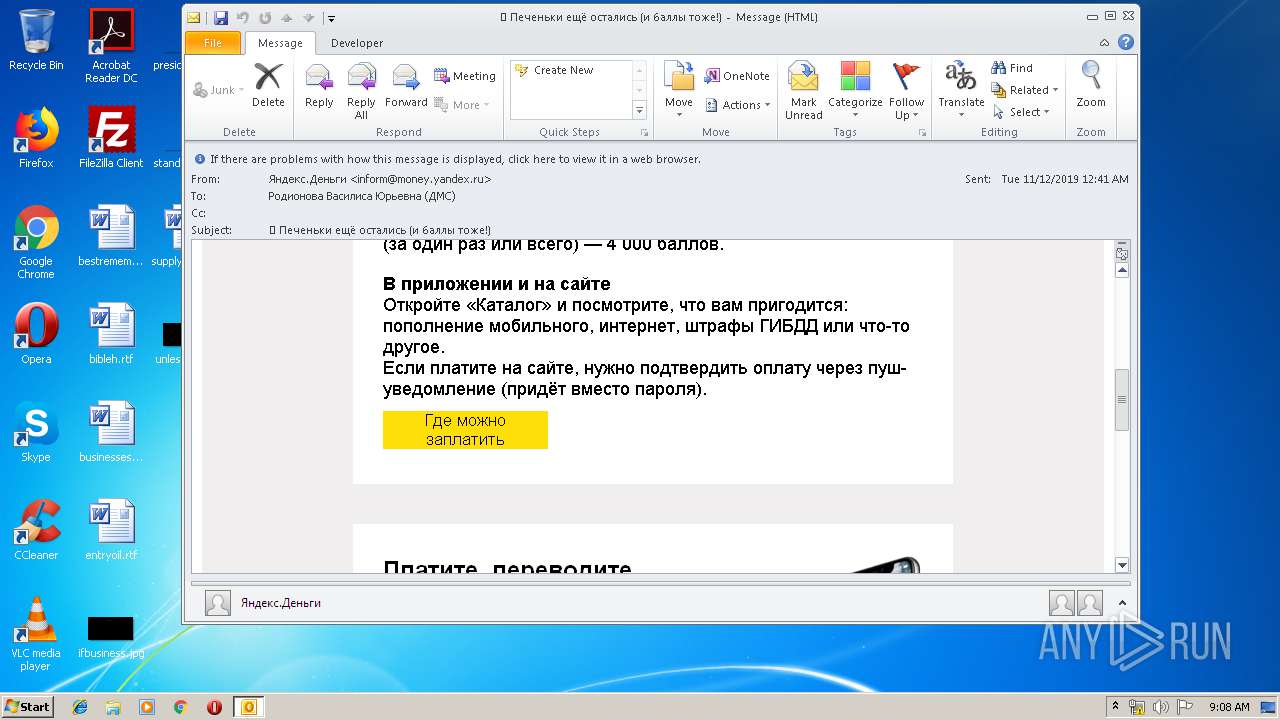Choose Reply All in Respond group
This screenshot has height=720, width=1280.
[x=361, y=91]
